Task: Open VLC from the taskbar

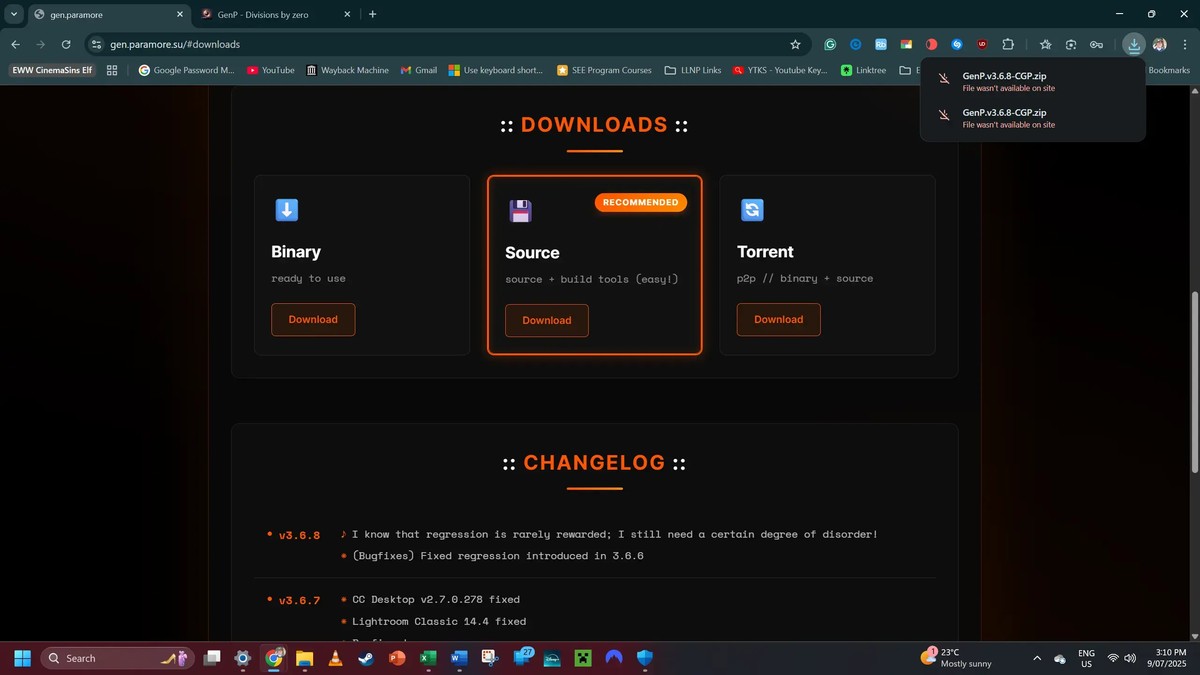Action: 335,658
